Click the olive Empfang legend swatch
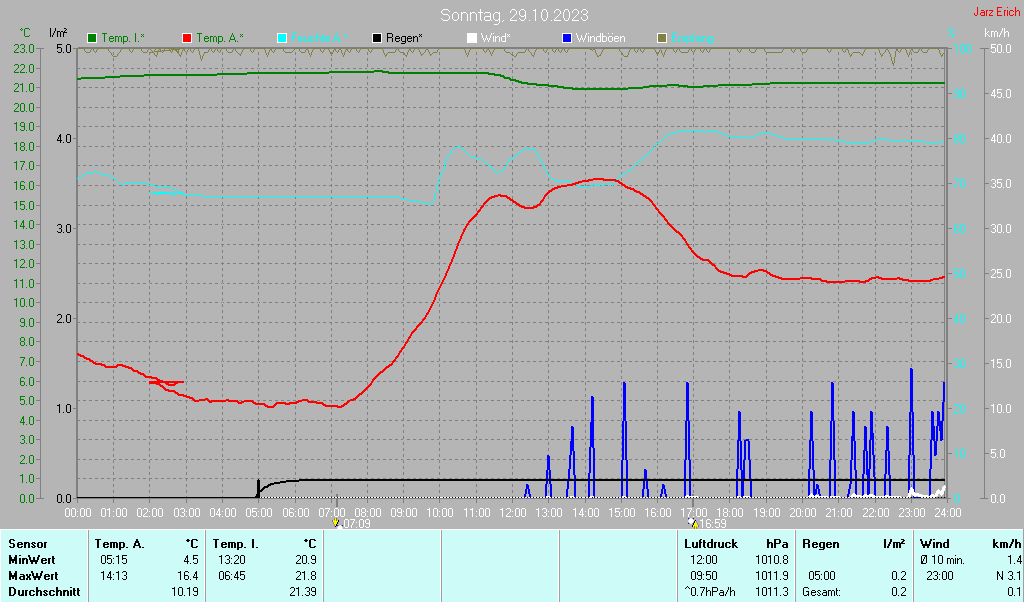Viewport: 1024px width, 602px height. tap(662, 39)
